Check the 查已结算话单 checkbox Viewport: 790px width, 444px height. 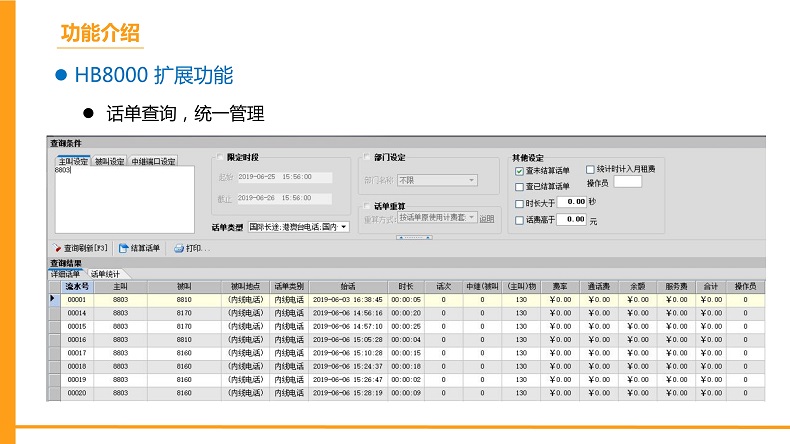pos(519,187)
